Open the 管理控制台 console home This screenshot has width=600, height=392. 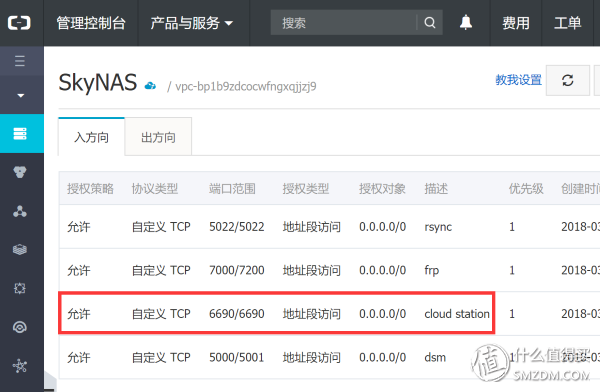click(x=91, y=23)
